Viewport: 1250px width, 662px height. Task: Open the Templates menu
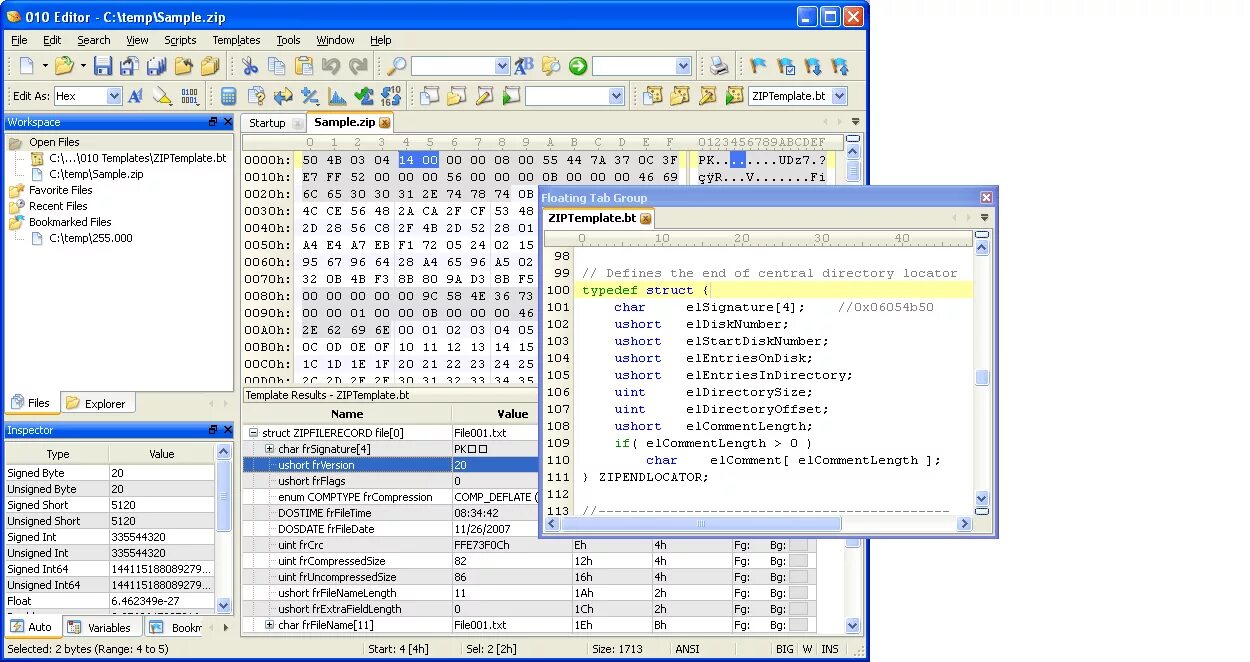click(x=236, y=40)
